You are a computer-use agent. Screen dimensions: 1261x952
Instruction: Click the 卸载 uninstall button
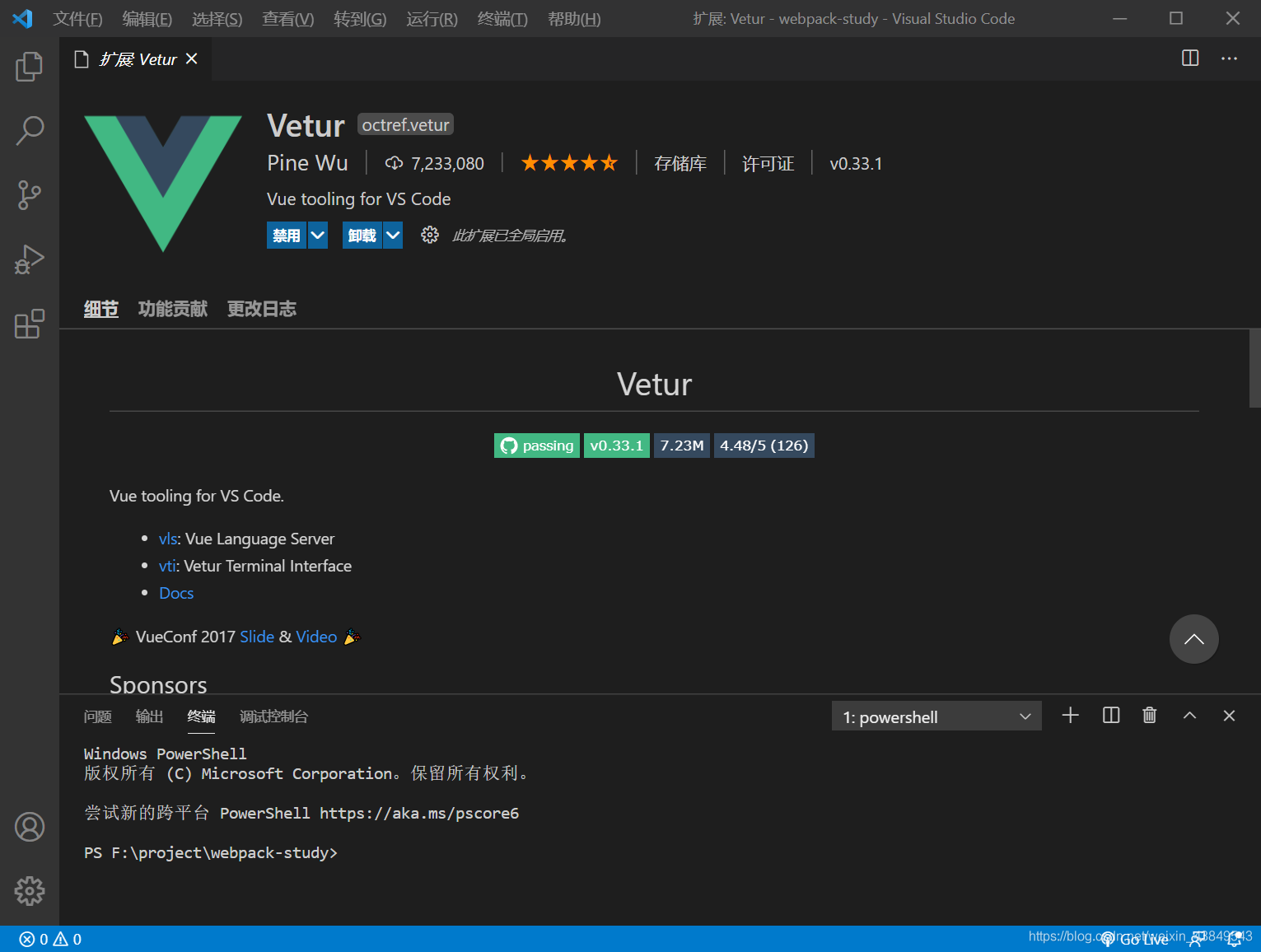[362, 235]
